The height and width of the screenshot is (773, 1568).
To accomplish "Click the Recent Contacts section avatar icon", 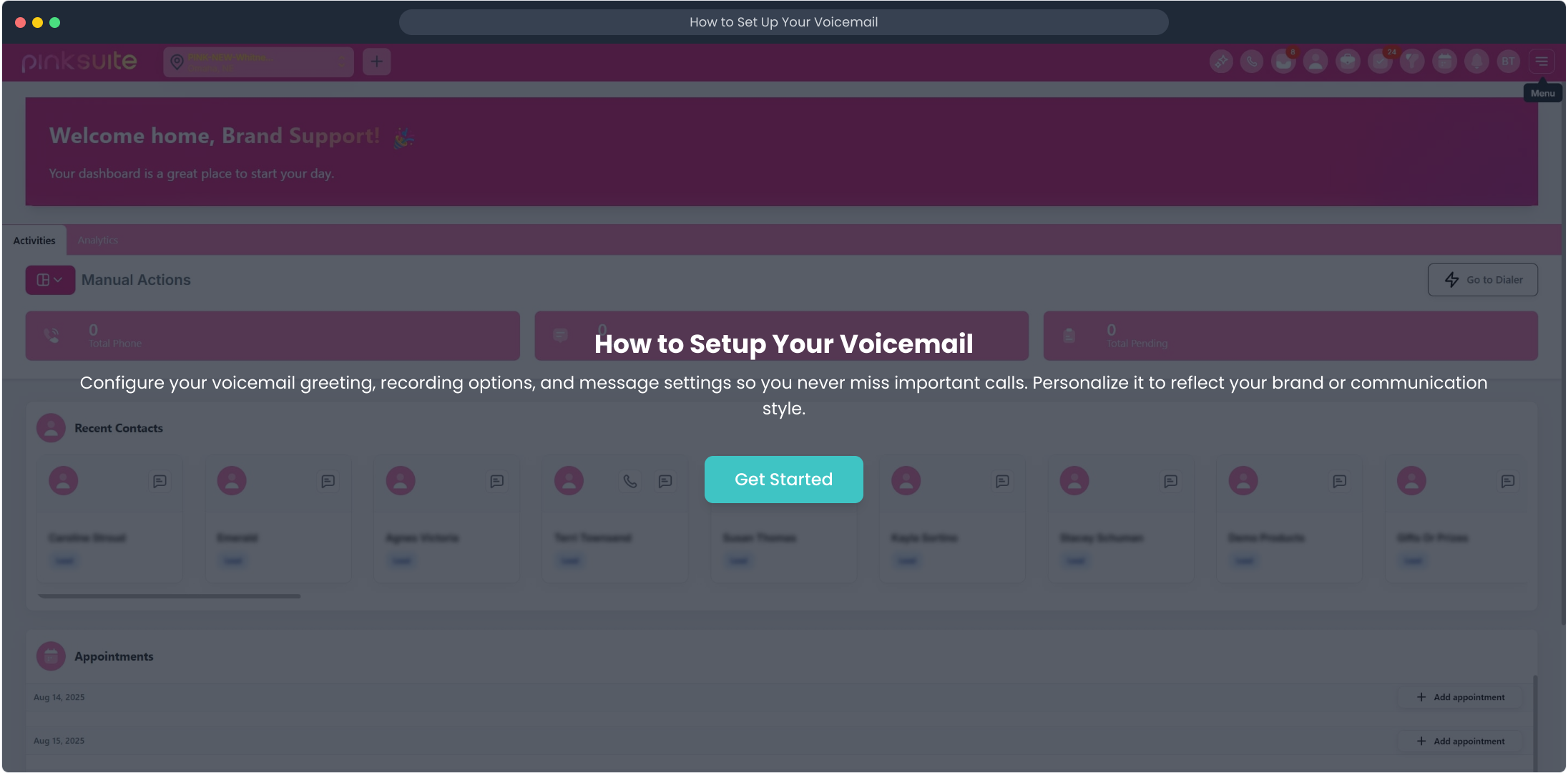I will [51, 428].
